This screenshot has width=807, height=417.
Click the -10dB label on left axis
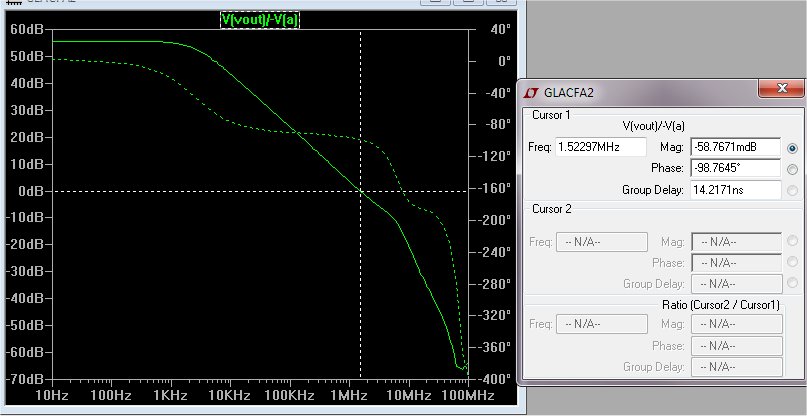tap(25, 218)
